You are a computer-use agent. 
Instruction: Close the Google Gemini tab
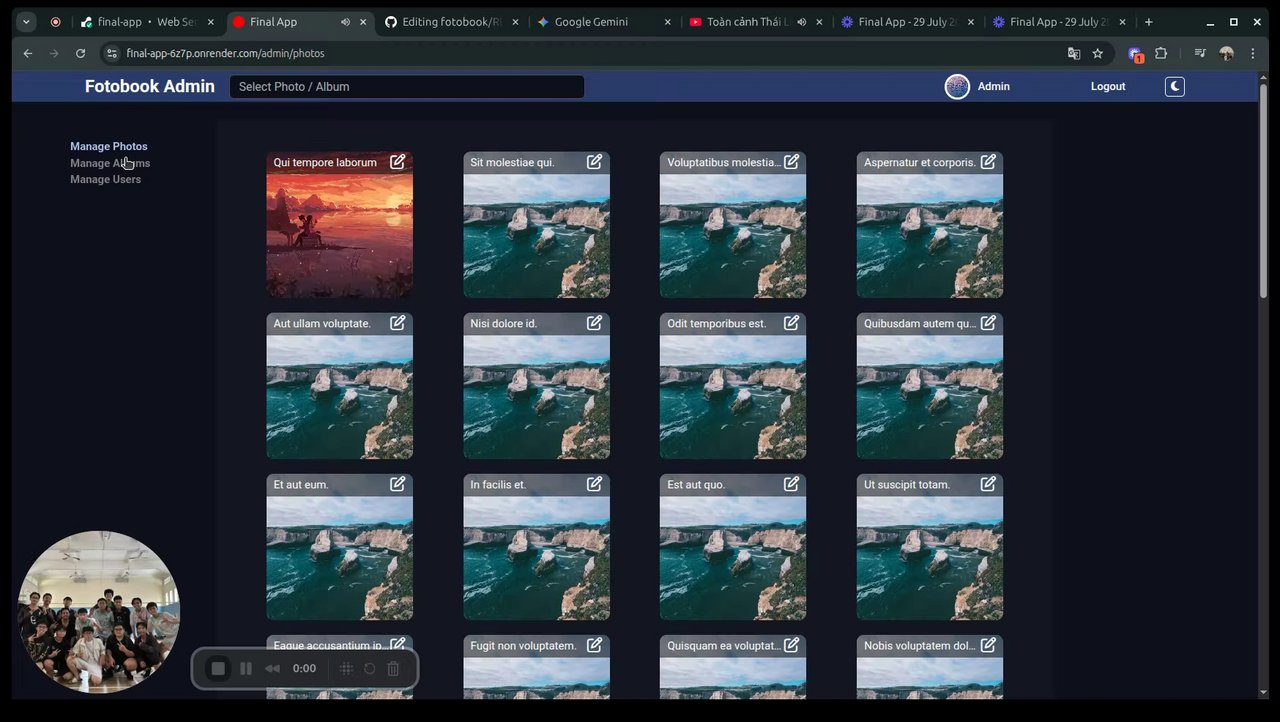pos(667,22)
